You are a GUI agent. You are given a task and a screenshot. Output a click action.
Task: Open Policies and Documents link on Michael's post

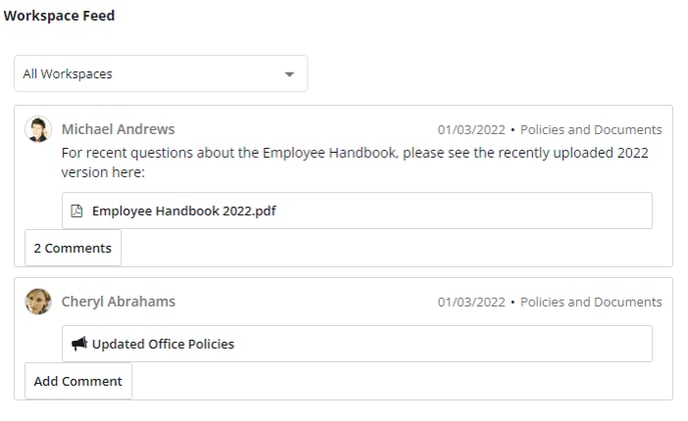click(x=591, y=130)
